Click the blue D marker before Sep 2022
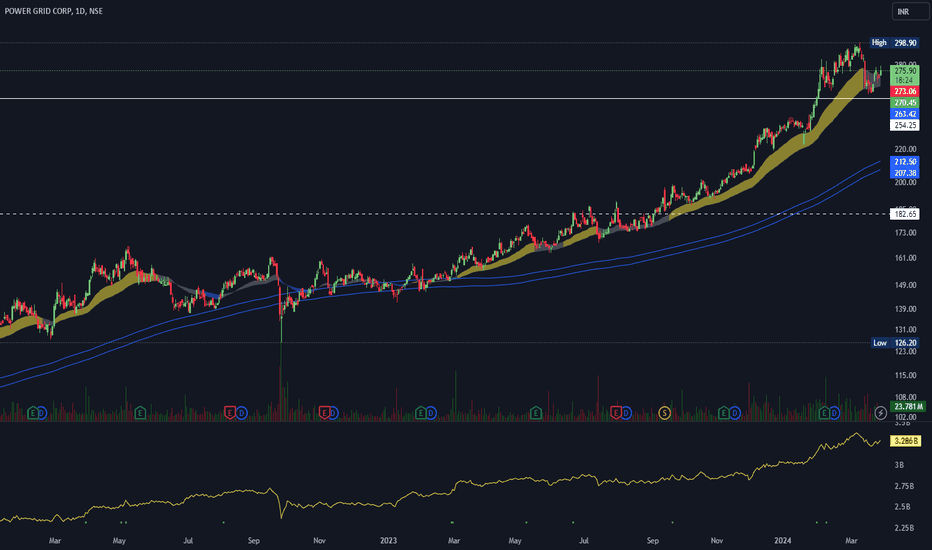Screen dimensions: 932x550 241,413
